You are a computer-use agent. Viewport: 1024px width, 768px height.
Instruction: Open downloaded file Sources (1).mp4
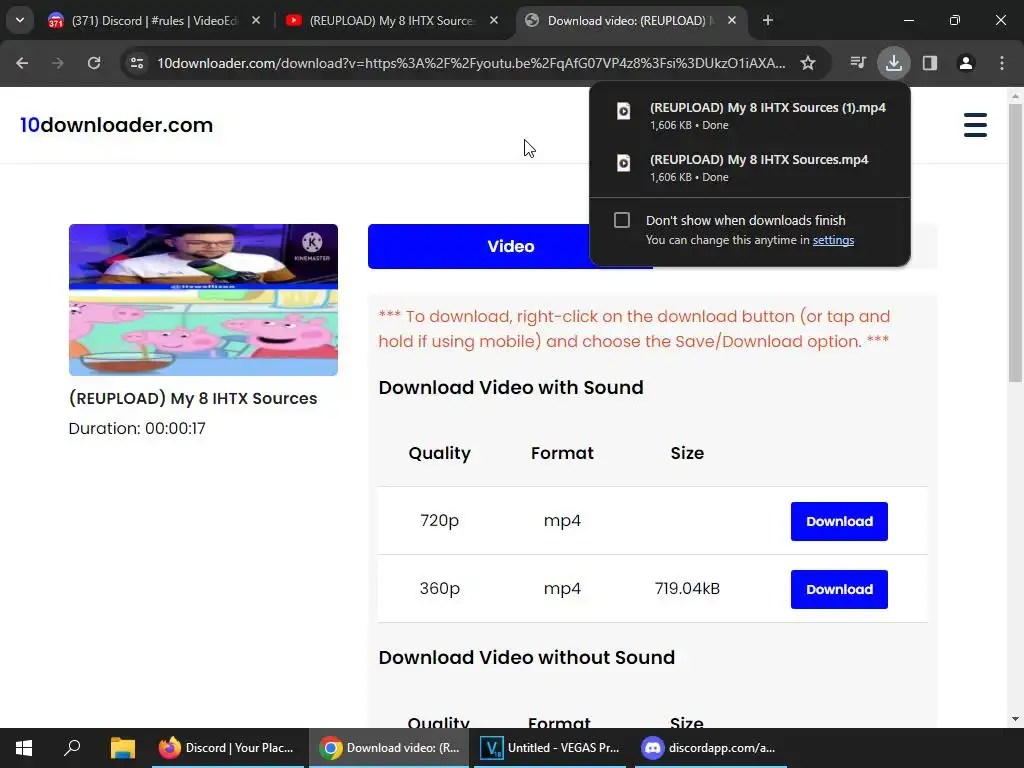750,116
